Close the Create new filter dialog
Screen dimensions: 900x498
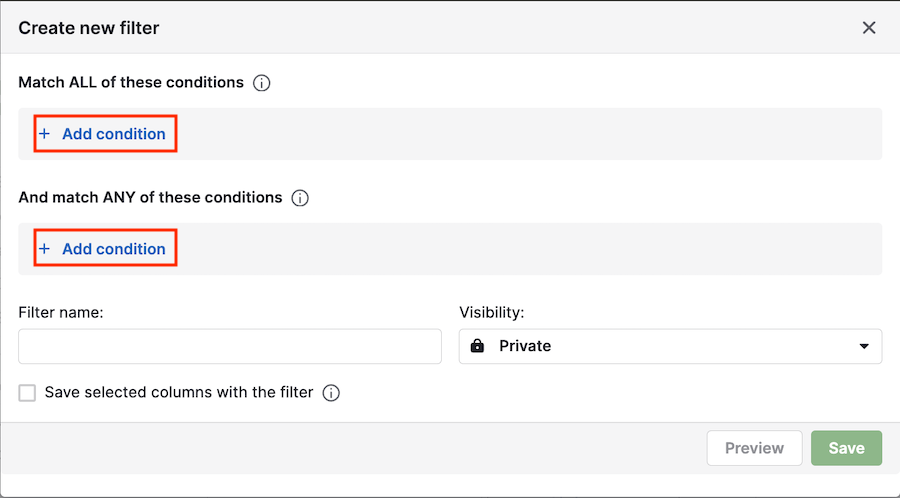click(869, 28)
